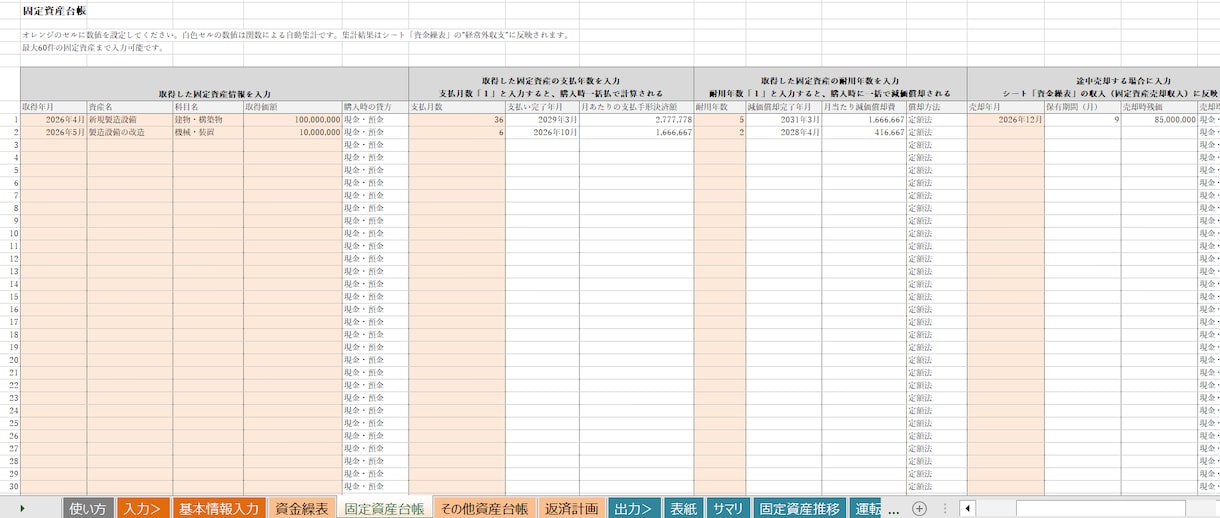Click the sheet tab scroll arrow
This screenshot has height=518, width=1220.
[x=22, y=508]
